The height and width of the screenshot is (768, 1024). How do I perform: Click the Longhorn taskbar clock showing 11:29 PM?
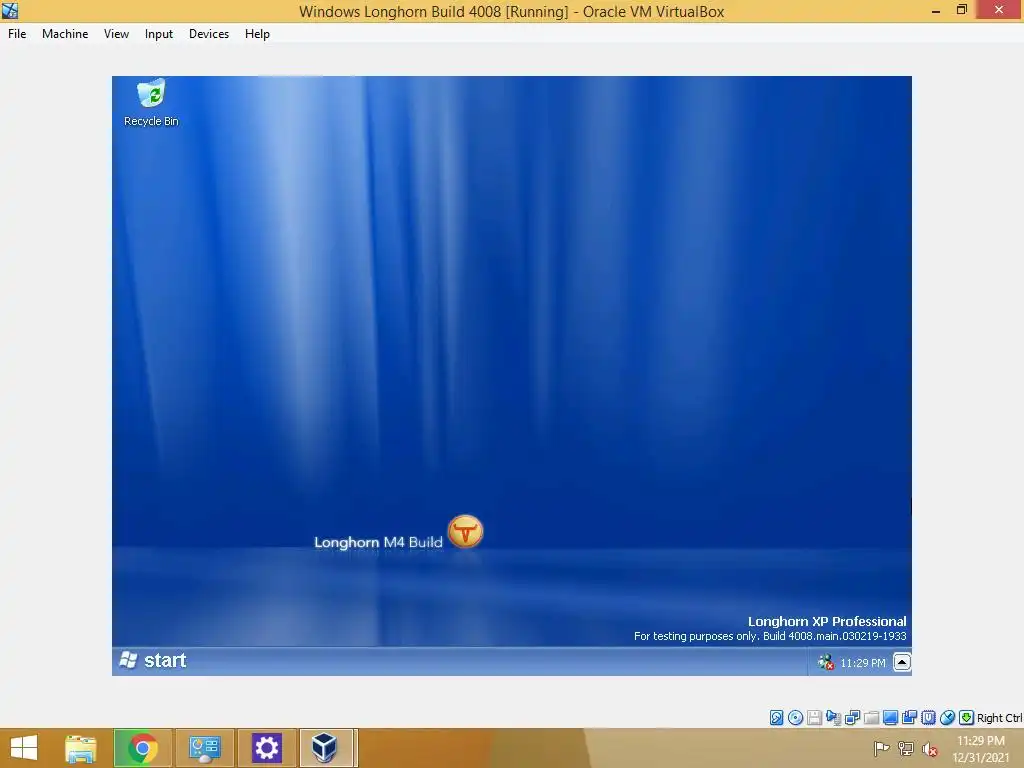coord(863,663)
